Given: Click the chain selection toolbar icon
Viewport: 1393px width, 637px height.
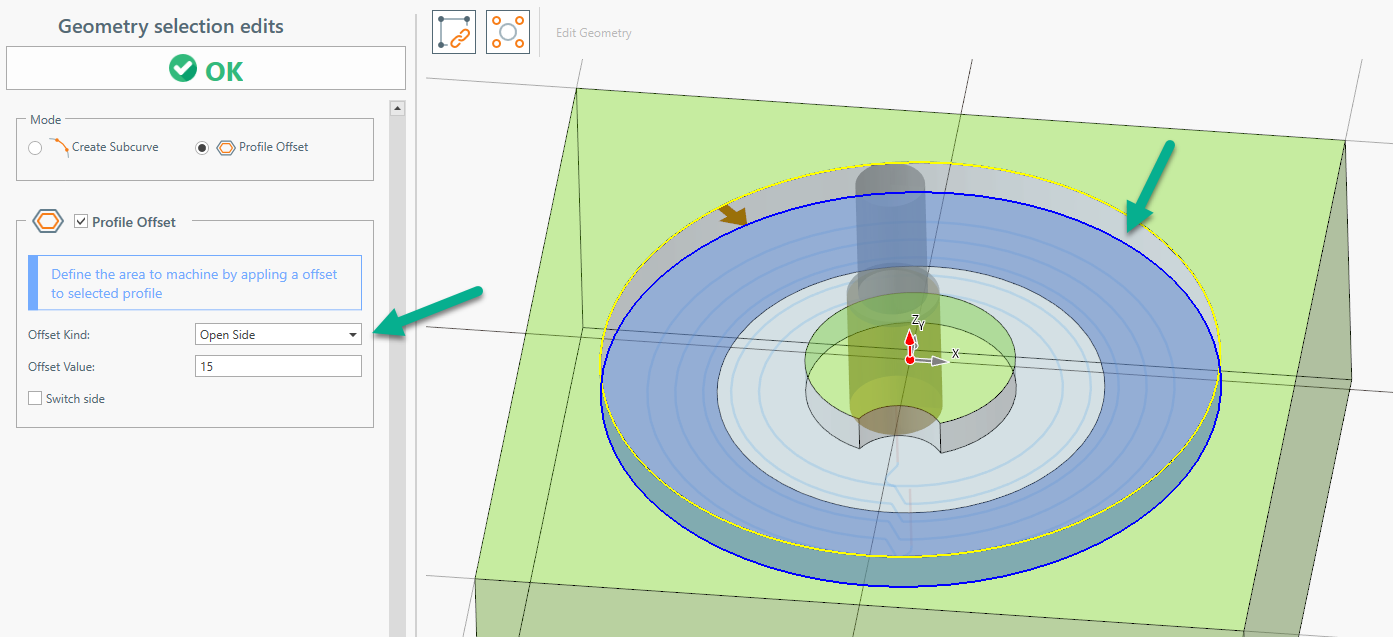Looking at the screenshot, I should 454,32.
